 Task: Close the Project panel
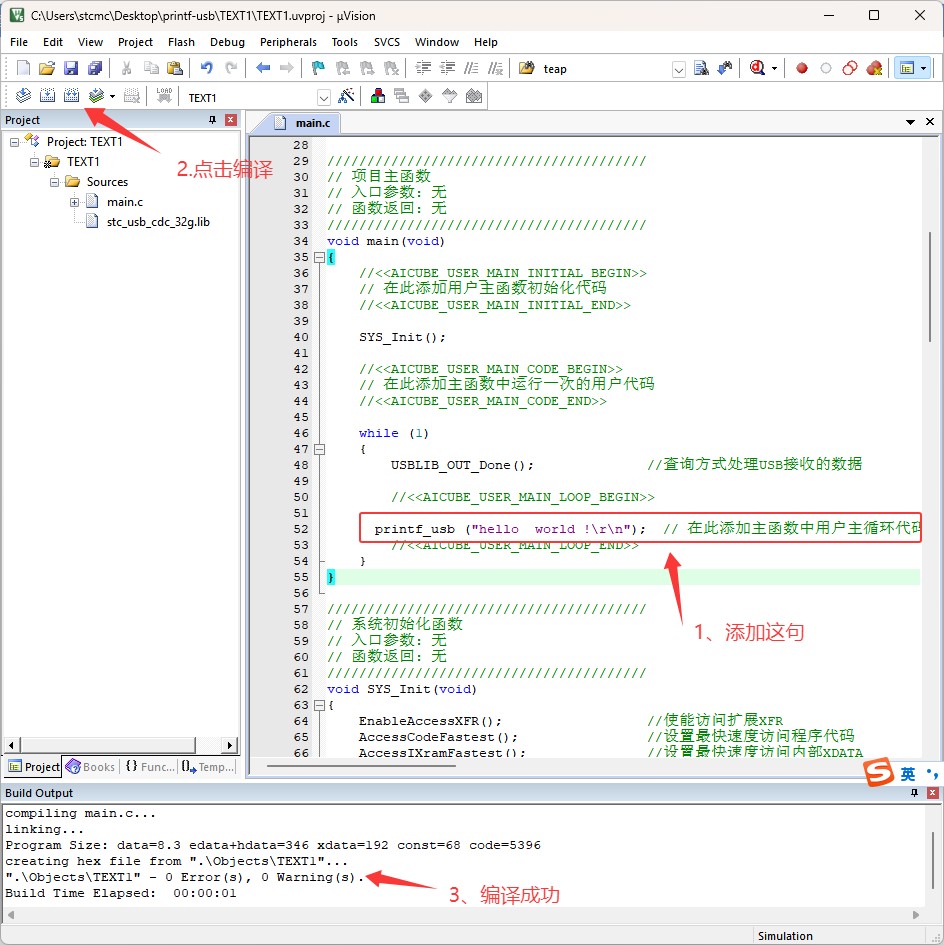230,120
